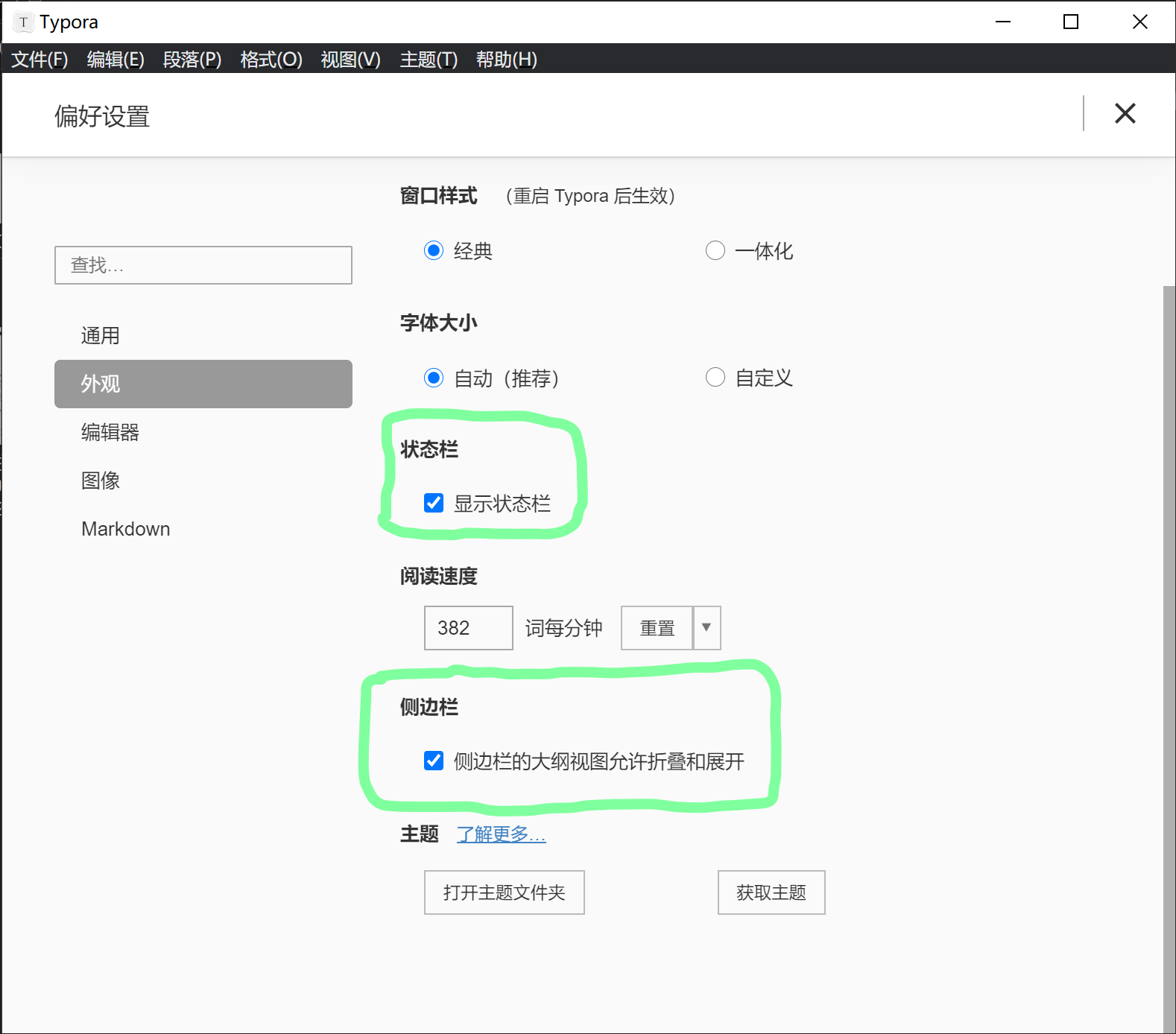1176x1034 pixels.
Task: Click the reading speed field showing 382
Action: click(468, 627)
